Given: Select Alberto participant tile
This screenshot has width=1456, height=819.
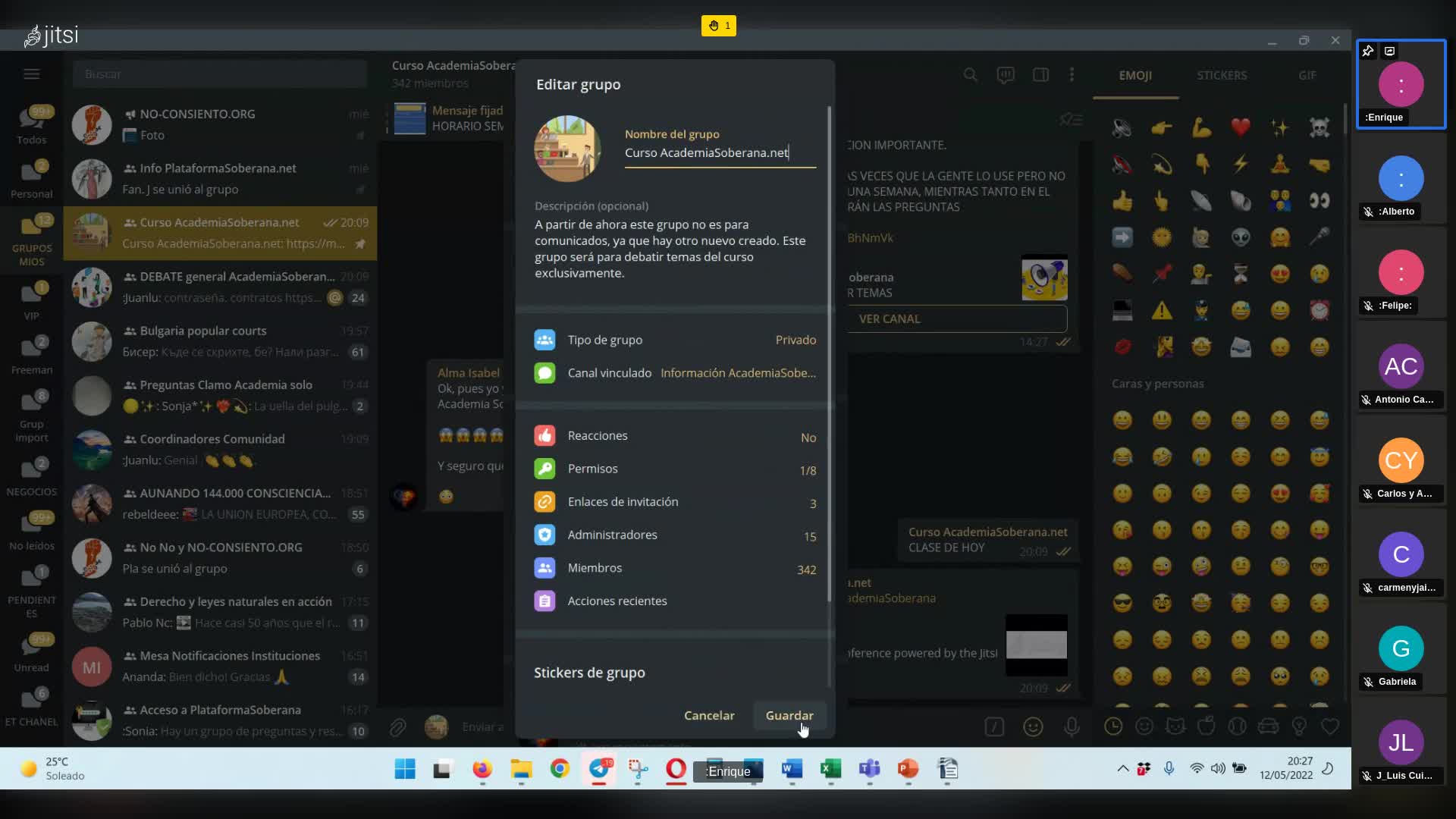Looking at the screenshot, I should tap(1401, 178).
